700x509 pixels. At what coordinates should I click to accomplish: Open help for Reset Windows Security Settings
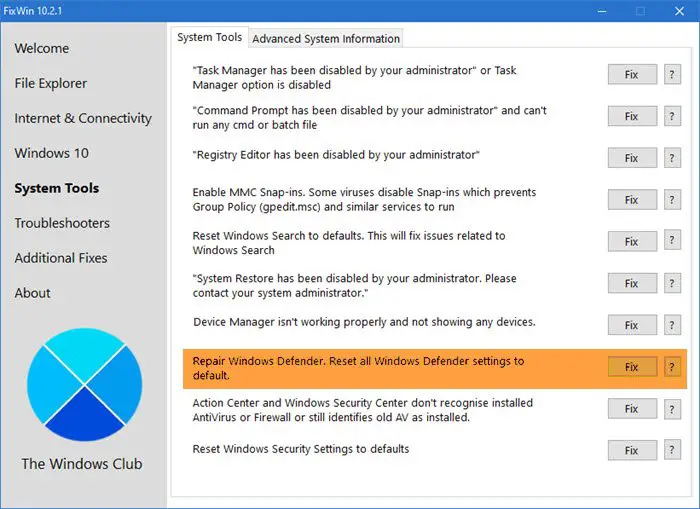[x=672, y=450]
